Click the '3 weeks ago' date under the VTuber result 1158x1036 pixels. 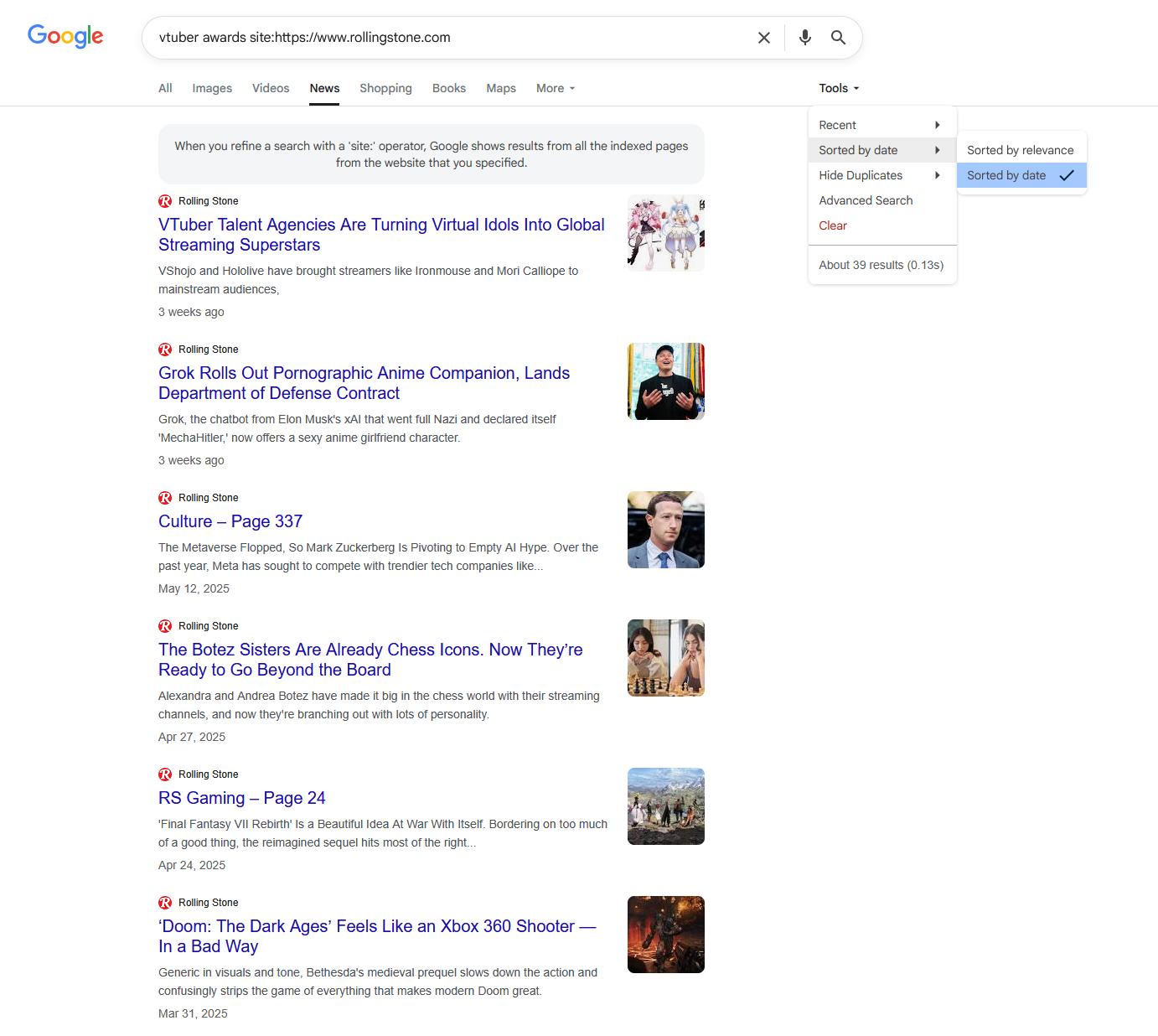(191, 312)
